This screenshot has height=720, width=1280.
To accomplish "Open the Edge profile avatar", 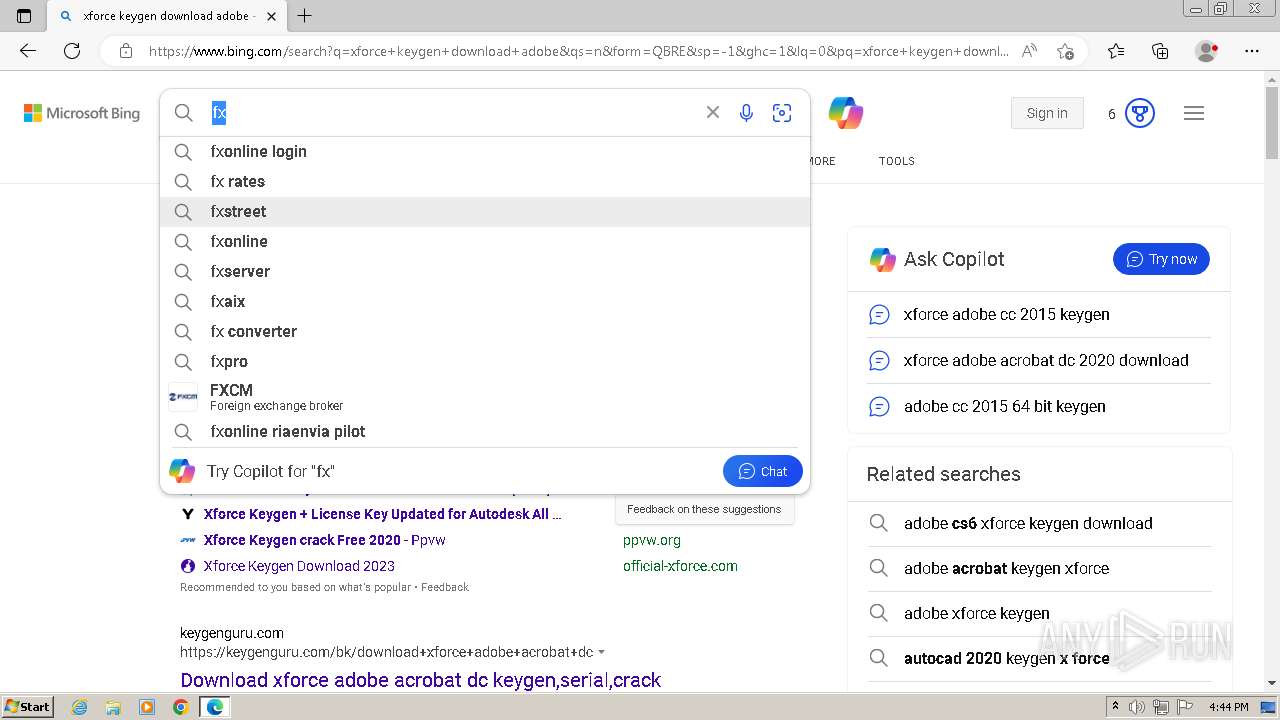I will point(1207,51).
